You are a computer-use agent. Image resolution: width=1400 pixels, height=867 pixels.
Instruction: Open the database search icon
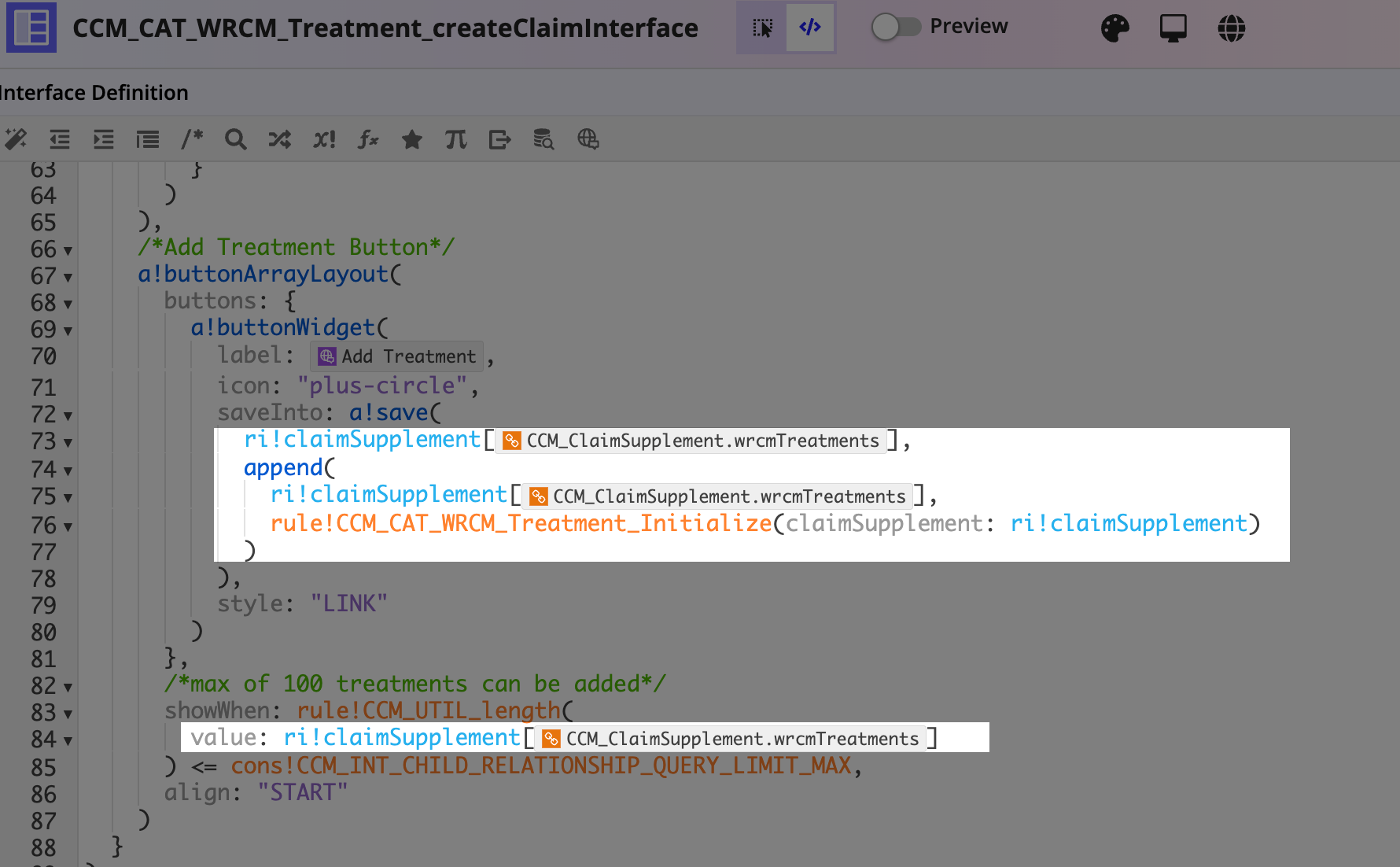coord(543,139)
